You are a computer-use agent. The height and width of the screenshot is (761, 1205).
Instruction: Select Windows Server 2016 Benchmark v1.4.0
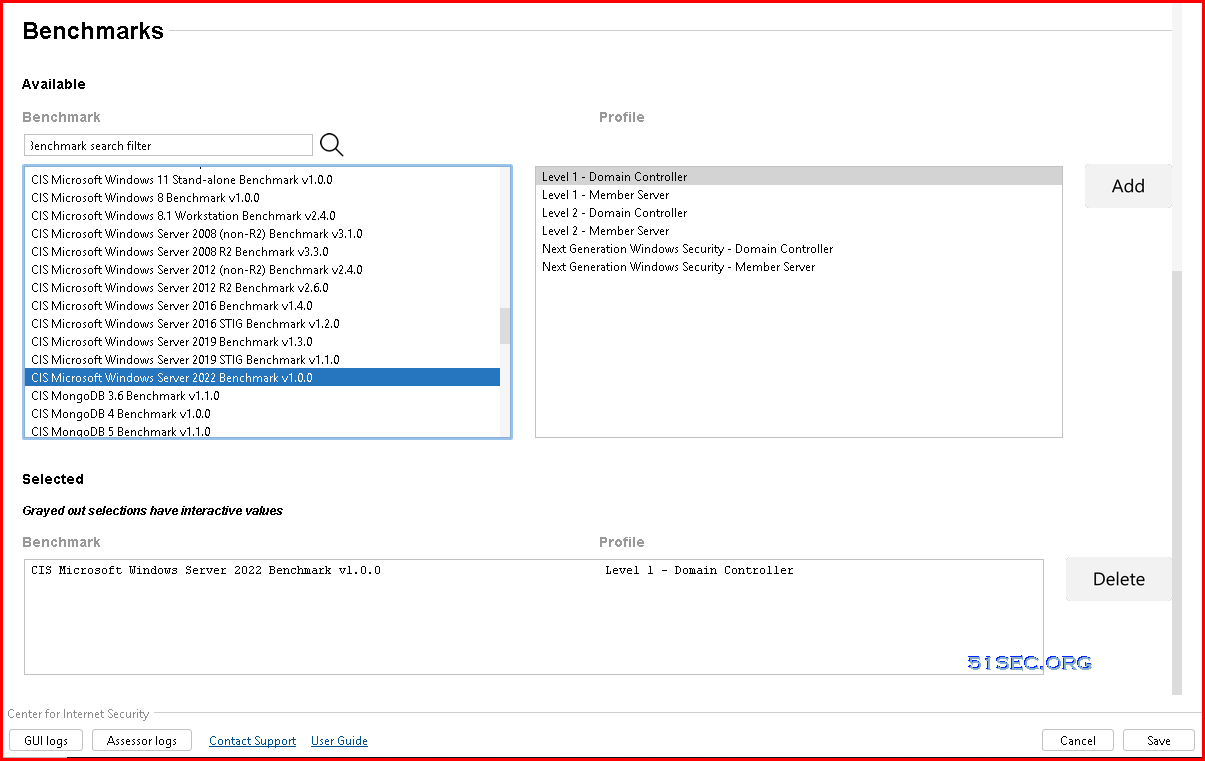[262, 306]
